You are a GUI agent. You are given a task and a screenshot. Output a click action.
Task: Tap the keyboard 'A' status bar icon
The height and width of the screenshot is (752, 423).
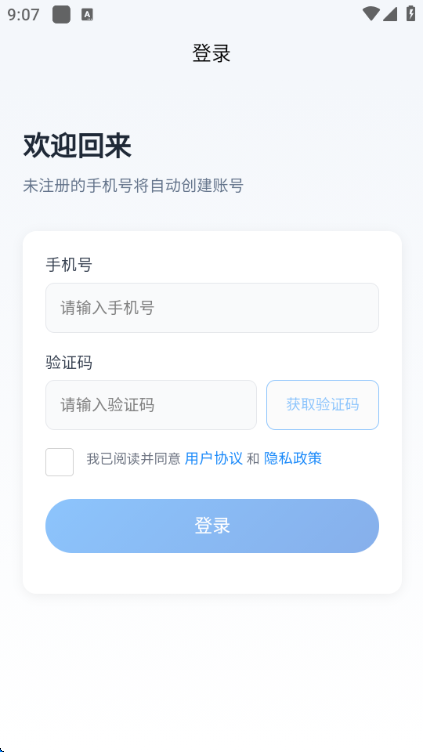point(87,15)
